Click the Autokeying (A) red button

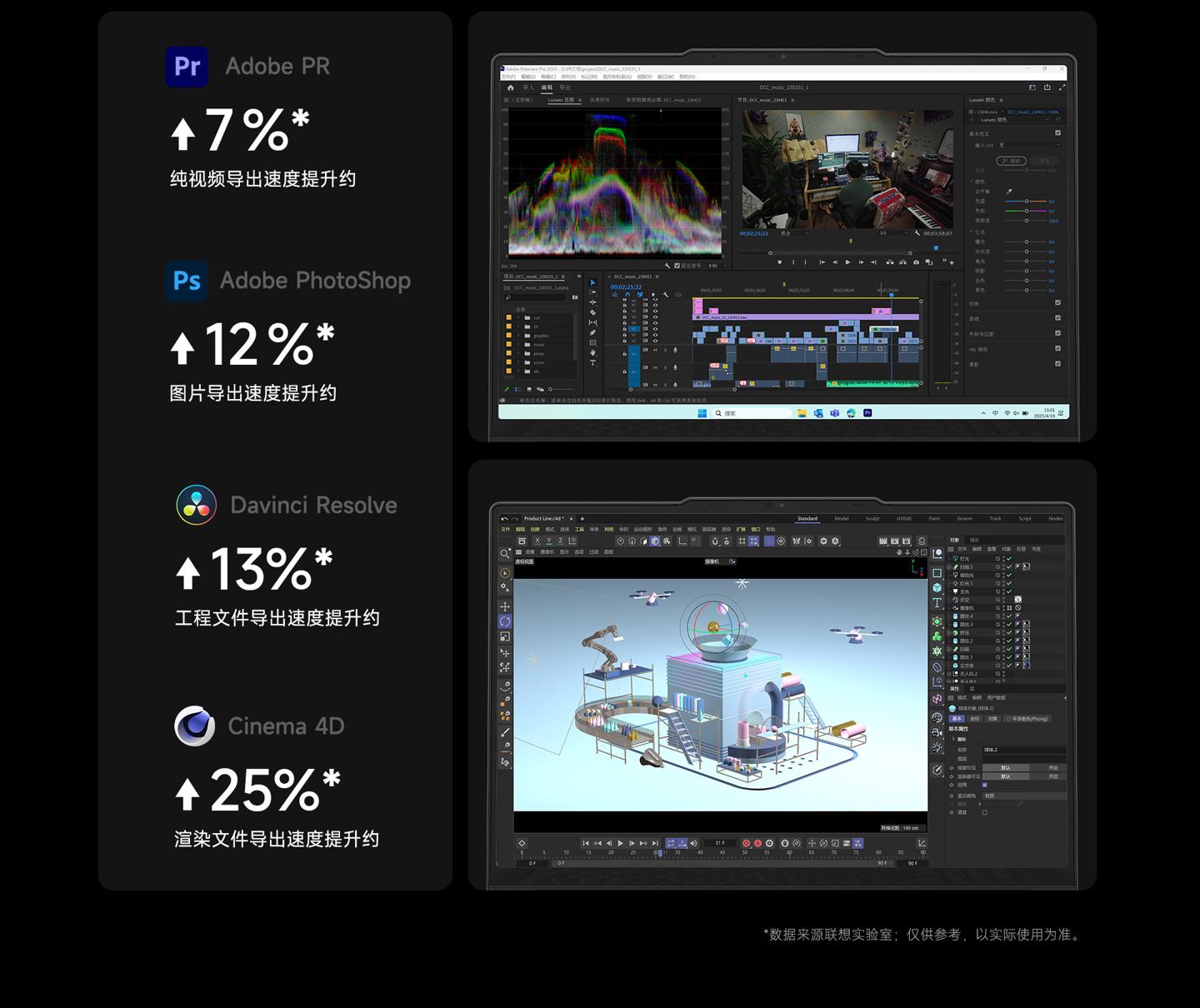click(x=758, y=843)
